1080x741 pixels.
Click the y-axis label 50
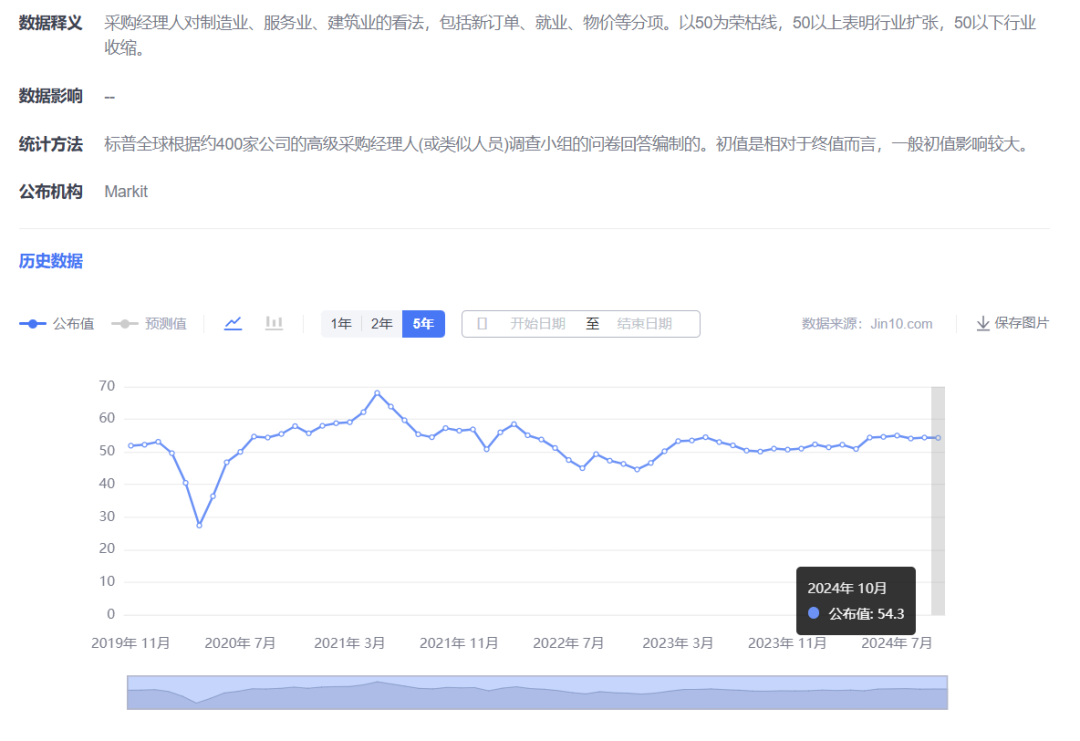(x=107, y=451)
